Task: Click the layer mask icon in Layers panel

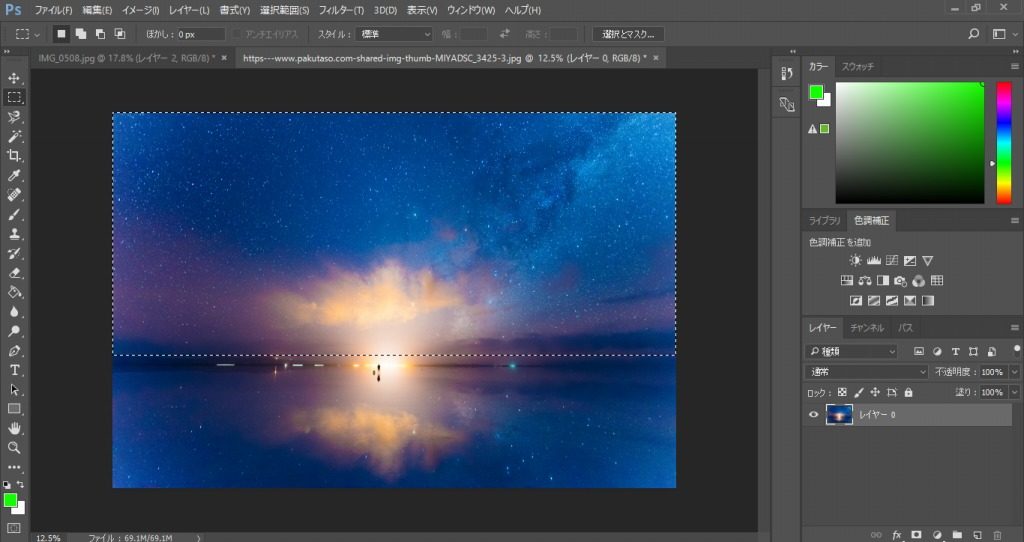Action: 916,535
